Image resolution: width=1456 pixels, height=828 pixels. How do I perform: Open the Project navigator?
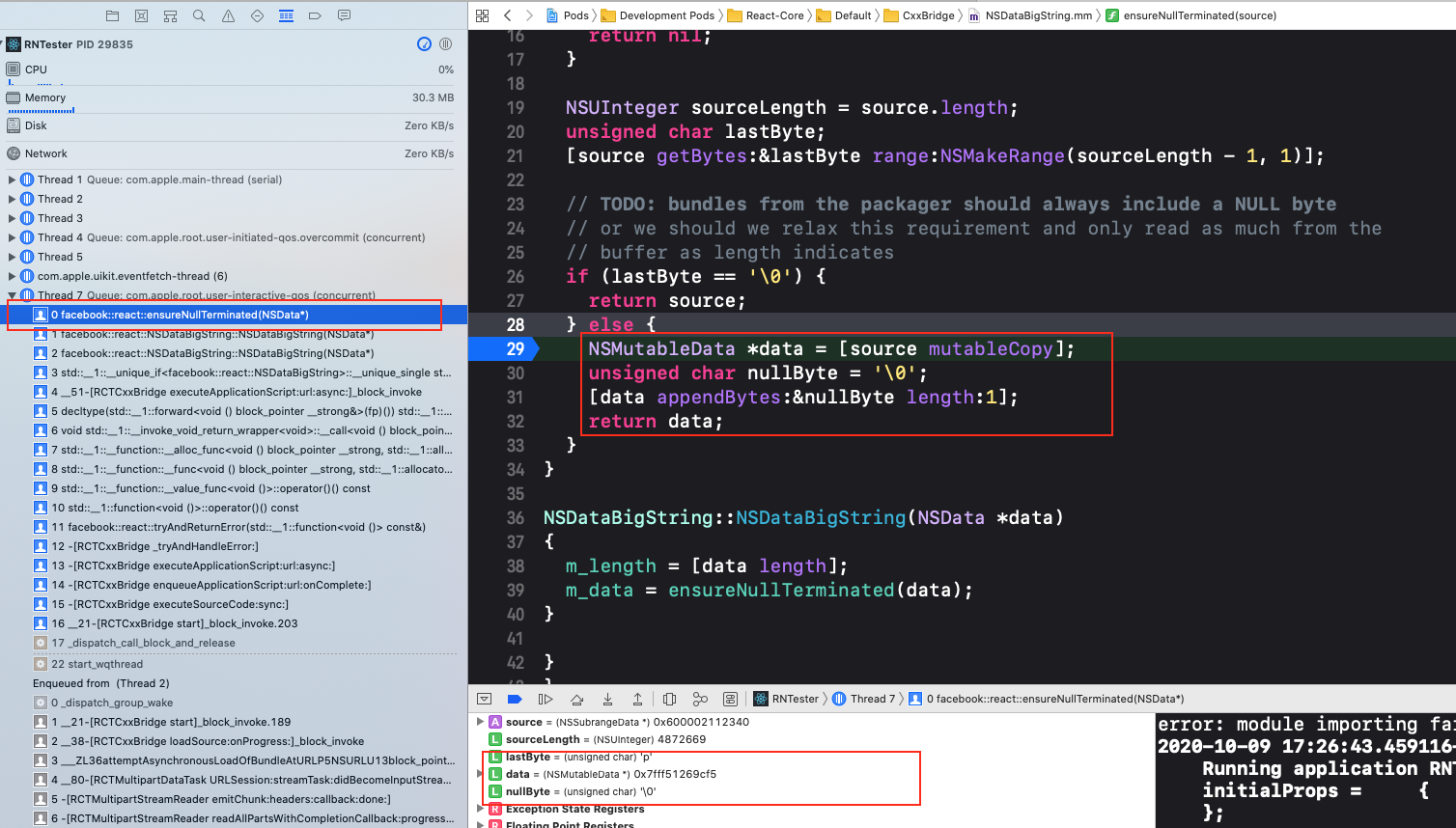tap(113, 15)
